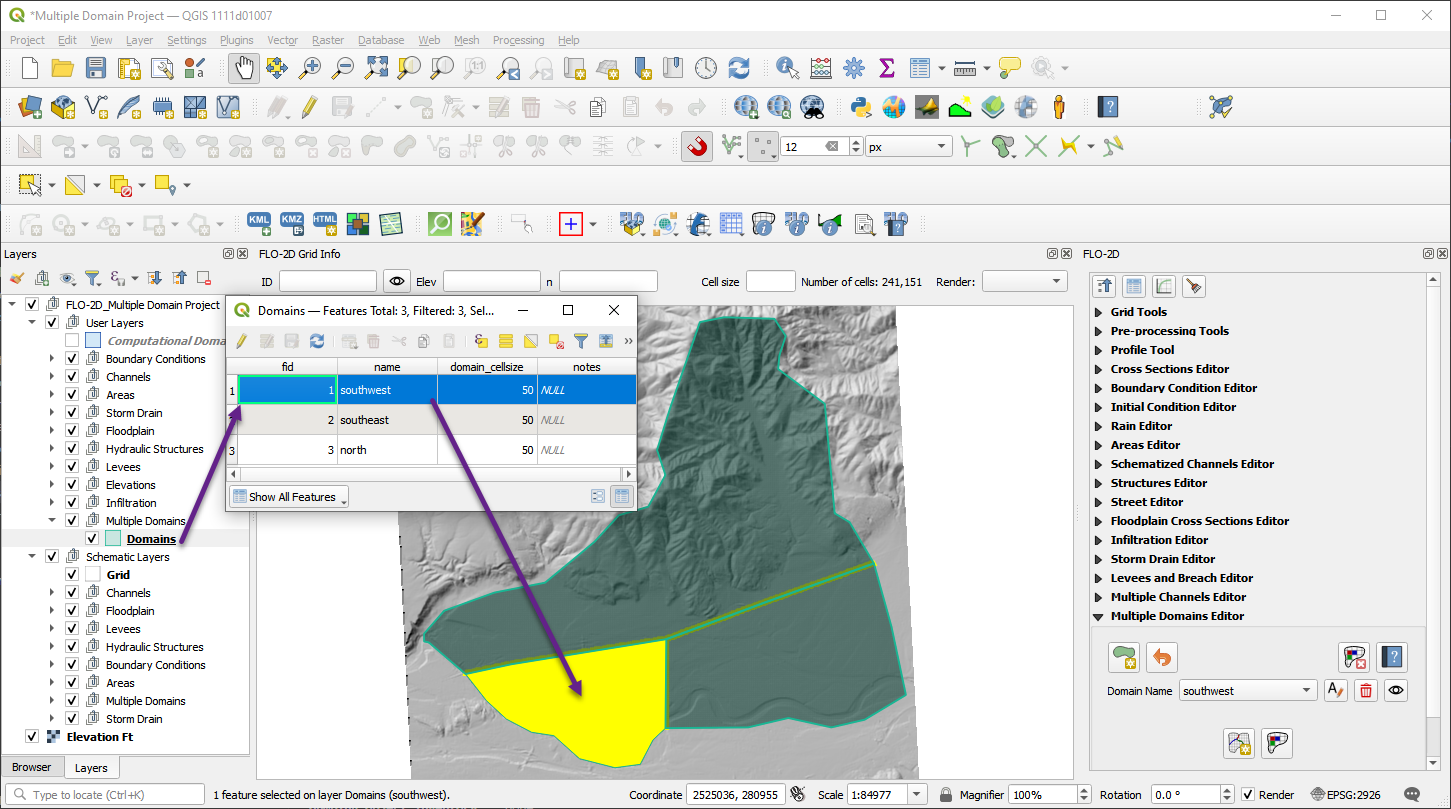This screenshot has width=1451, height=809.
Task: Click the eye icon next to Domain Name
Action: (1396, 690)
